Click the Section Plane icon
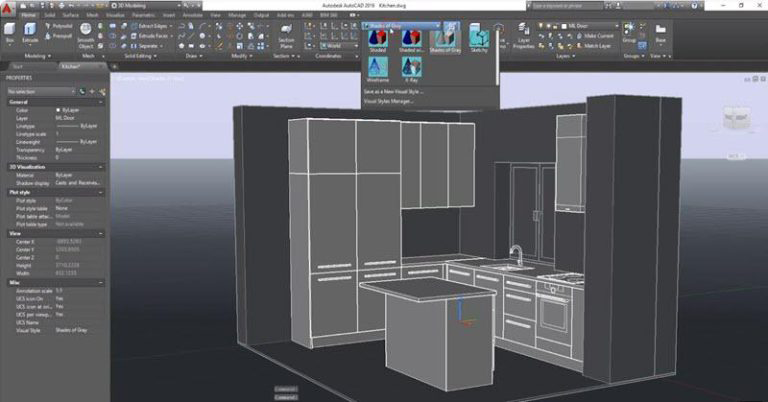 (x=285, y=35)
